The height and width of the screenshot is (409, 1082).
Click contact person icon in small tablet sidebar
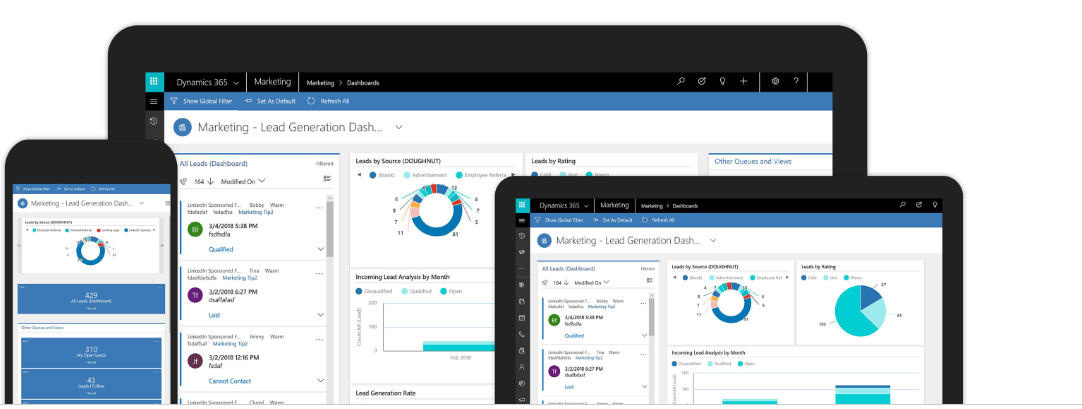point(522,368)
